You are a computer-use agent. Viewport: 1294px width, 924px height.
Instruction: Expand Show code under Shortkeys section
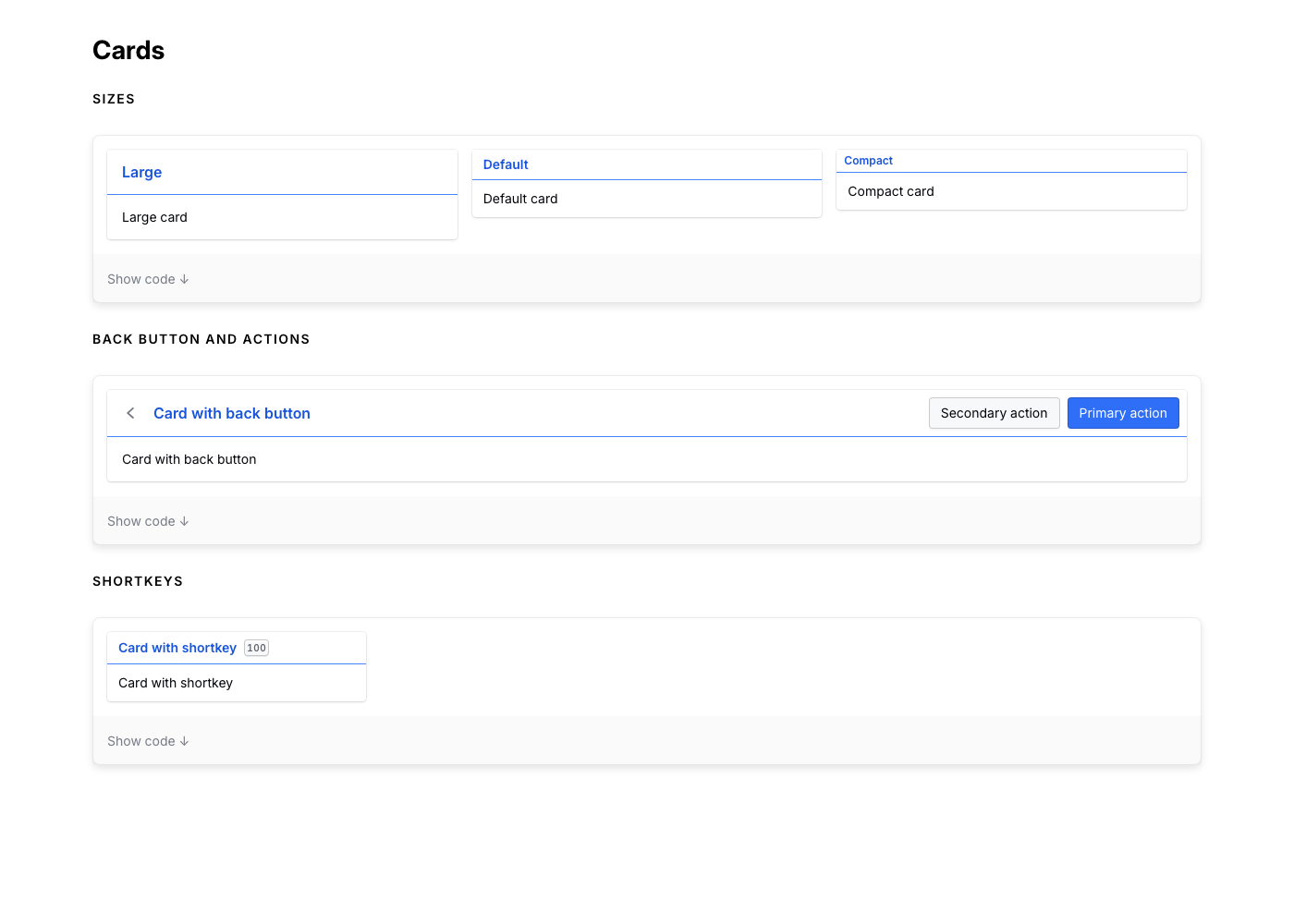[148, 741]
